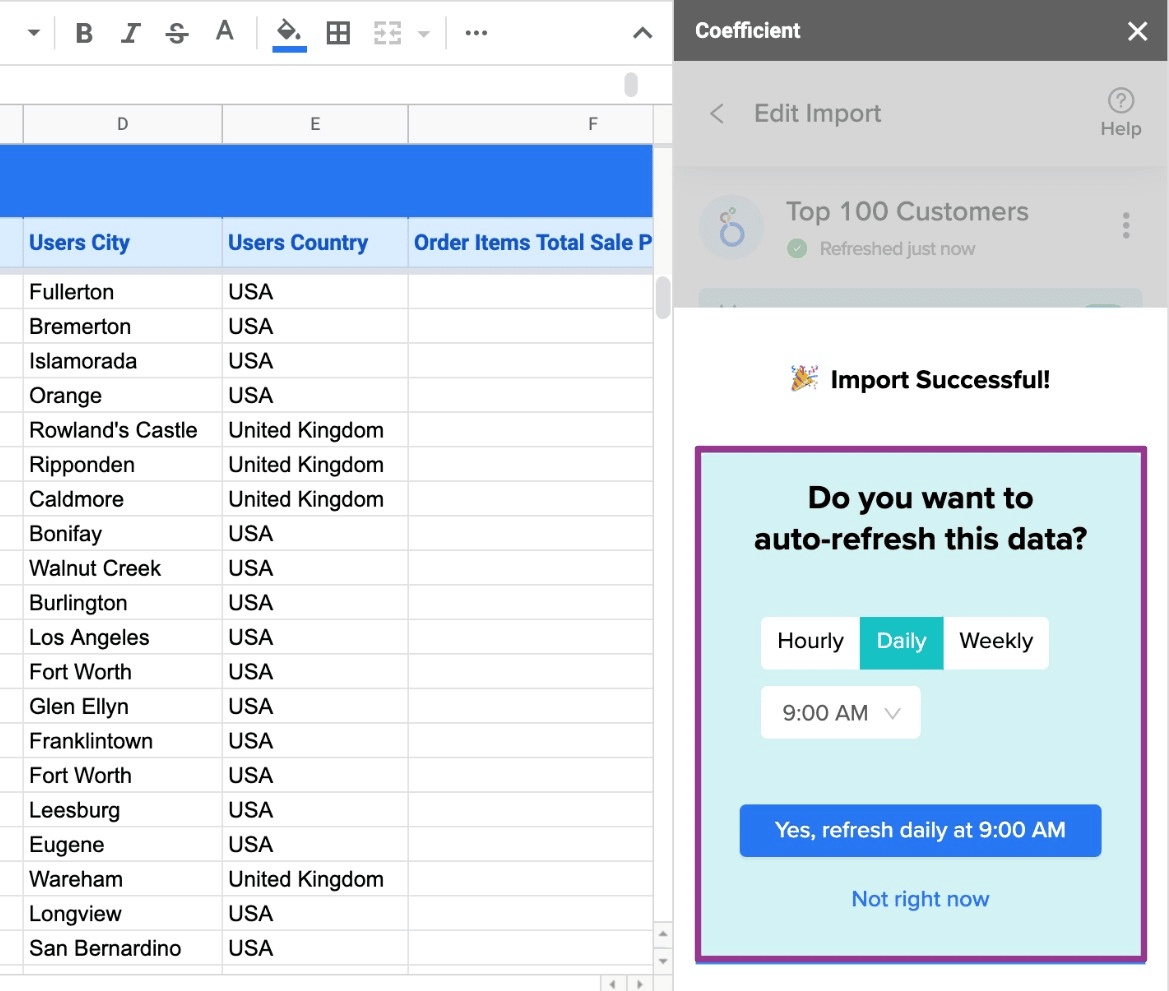Select column F header
The image size is (1169, 991).
pos(531,124)
